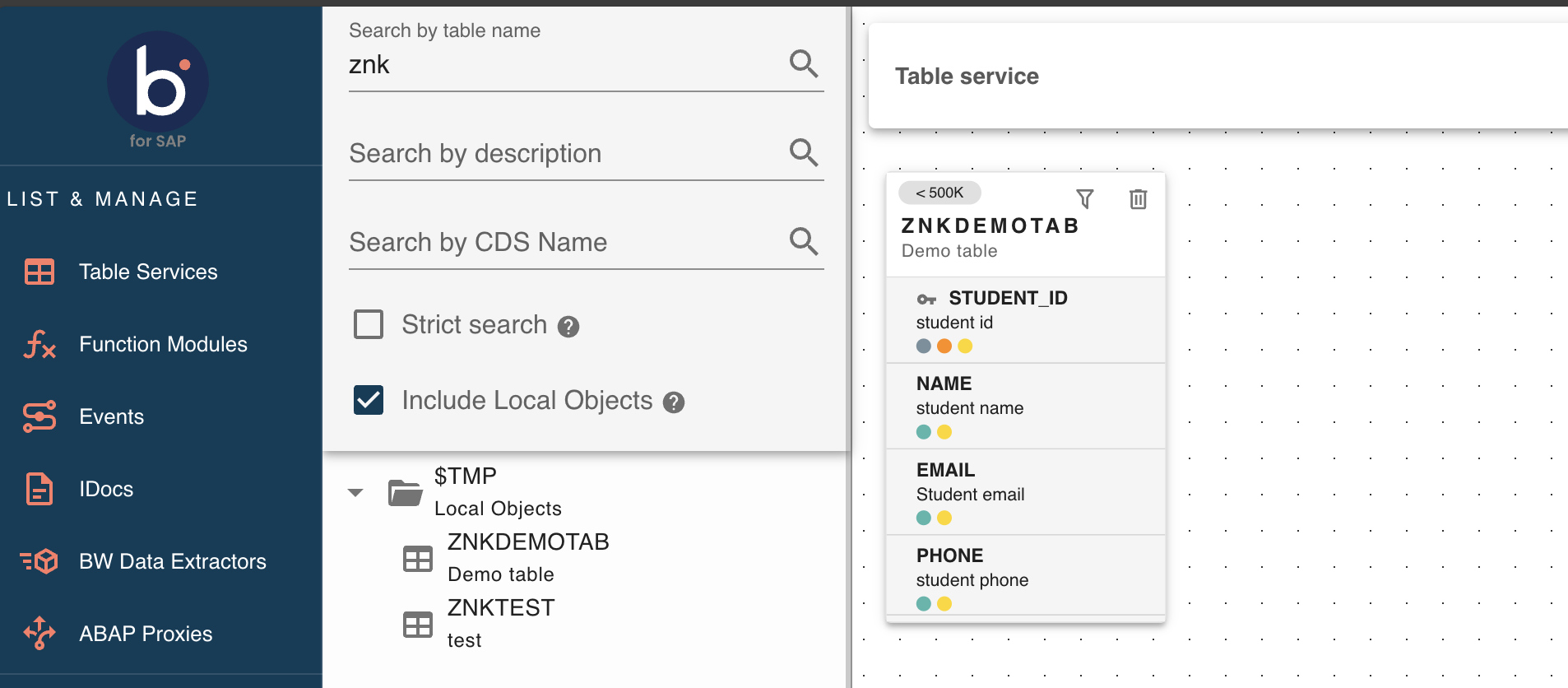Open the Events menu item
1568x688 pixels.
coord(111,416)
